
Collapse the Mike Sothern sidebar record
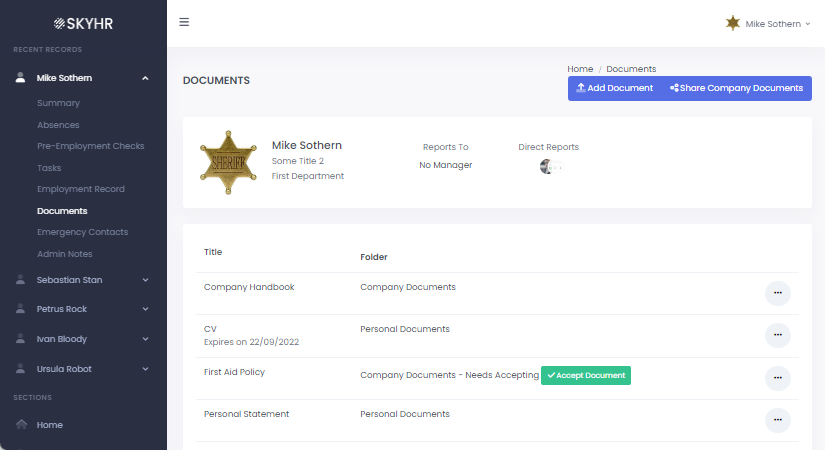[145, 78]
